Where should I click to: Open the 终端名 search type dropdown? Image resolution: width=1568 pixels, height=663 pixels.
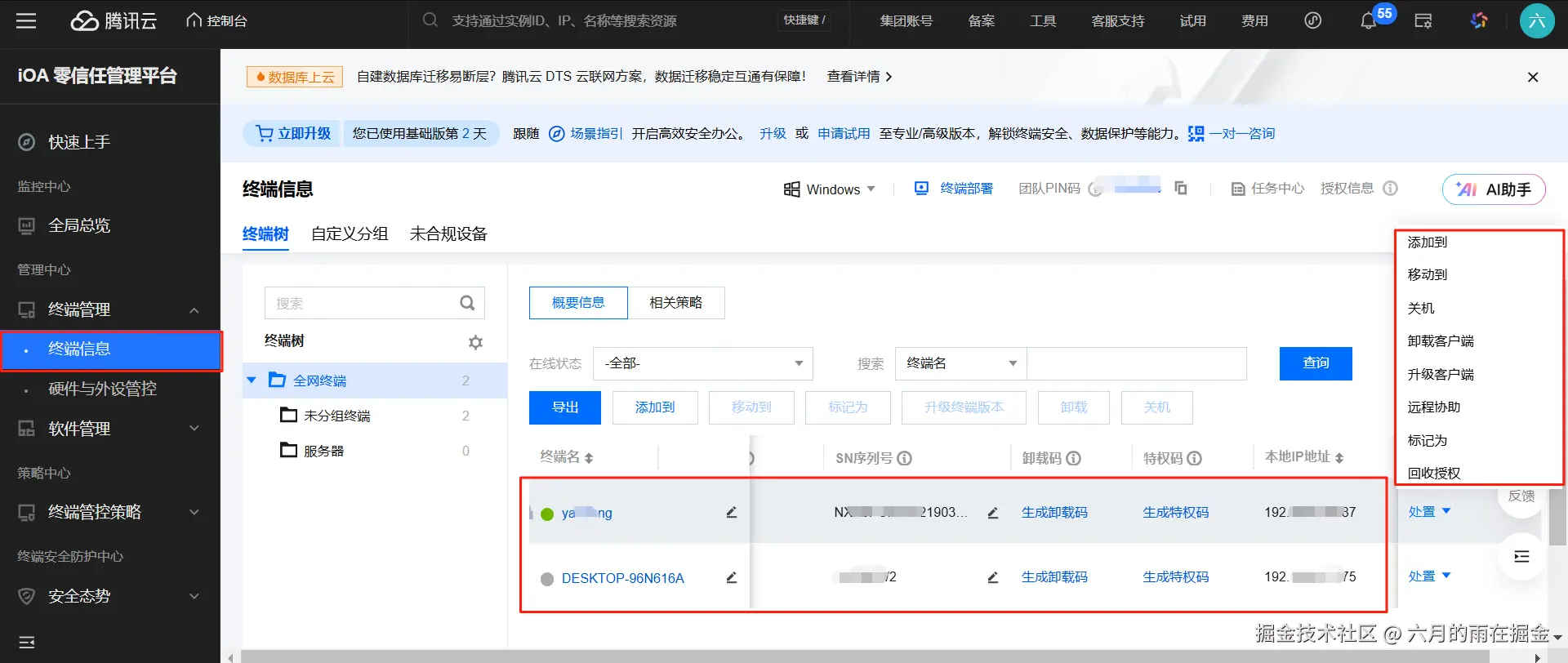pyautogui.click(x=960, y=363)
